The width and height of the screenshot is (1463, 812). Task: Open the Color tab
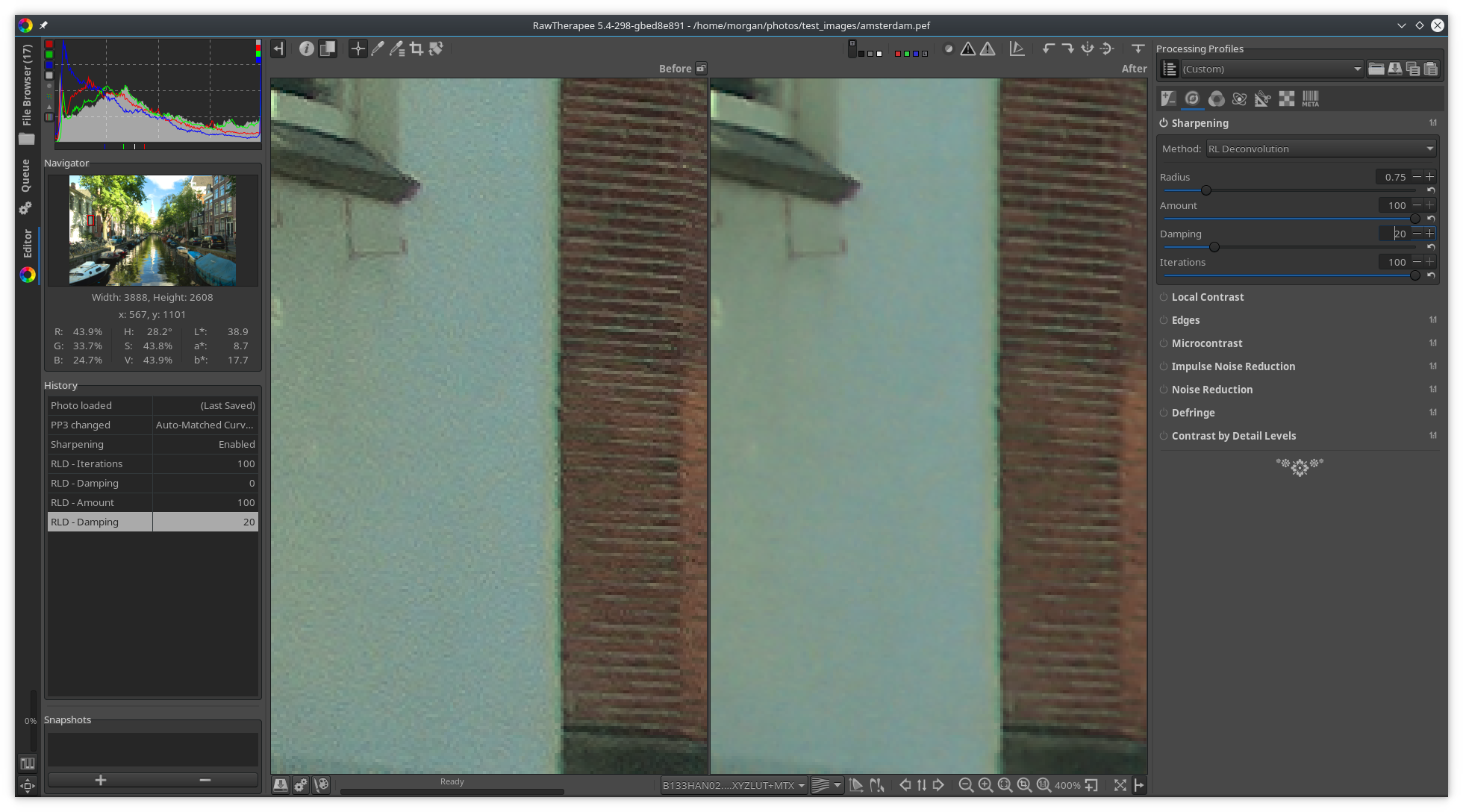(x=1216, y=99)
